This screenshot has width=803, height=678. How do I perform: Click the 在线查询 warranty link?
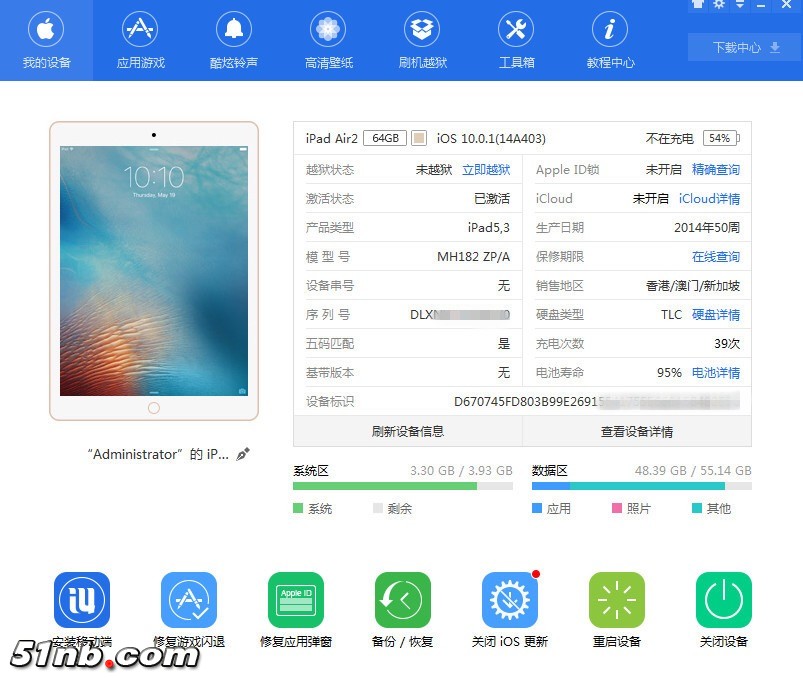tap(715, 257)
